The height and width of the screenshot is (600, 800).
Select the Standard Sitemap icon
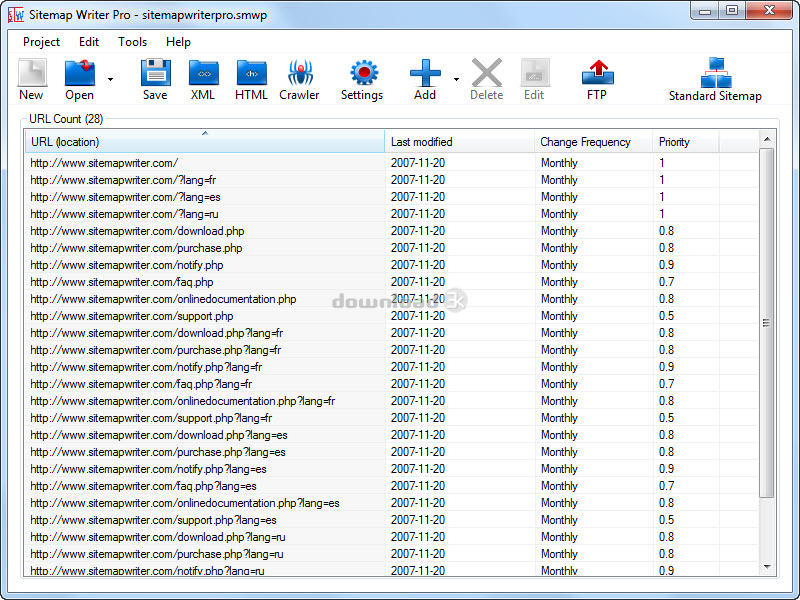click(x=716, y=72)
